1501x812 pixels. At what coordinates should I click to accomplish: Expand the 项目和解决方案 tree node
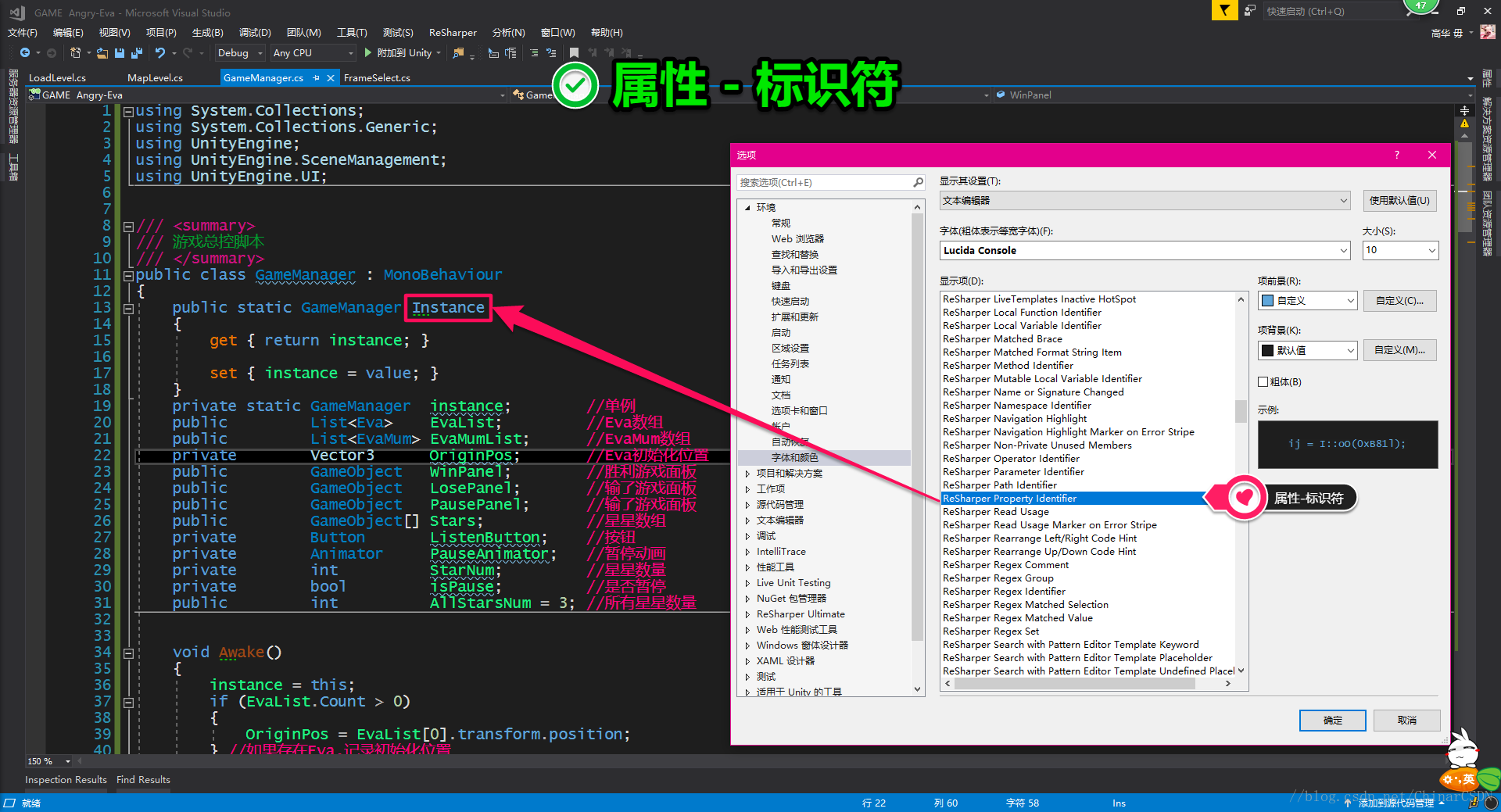[747, 473]
